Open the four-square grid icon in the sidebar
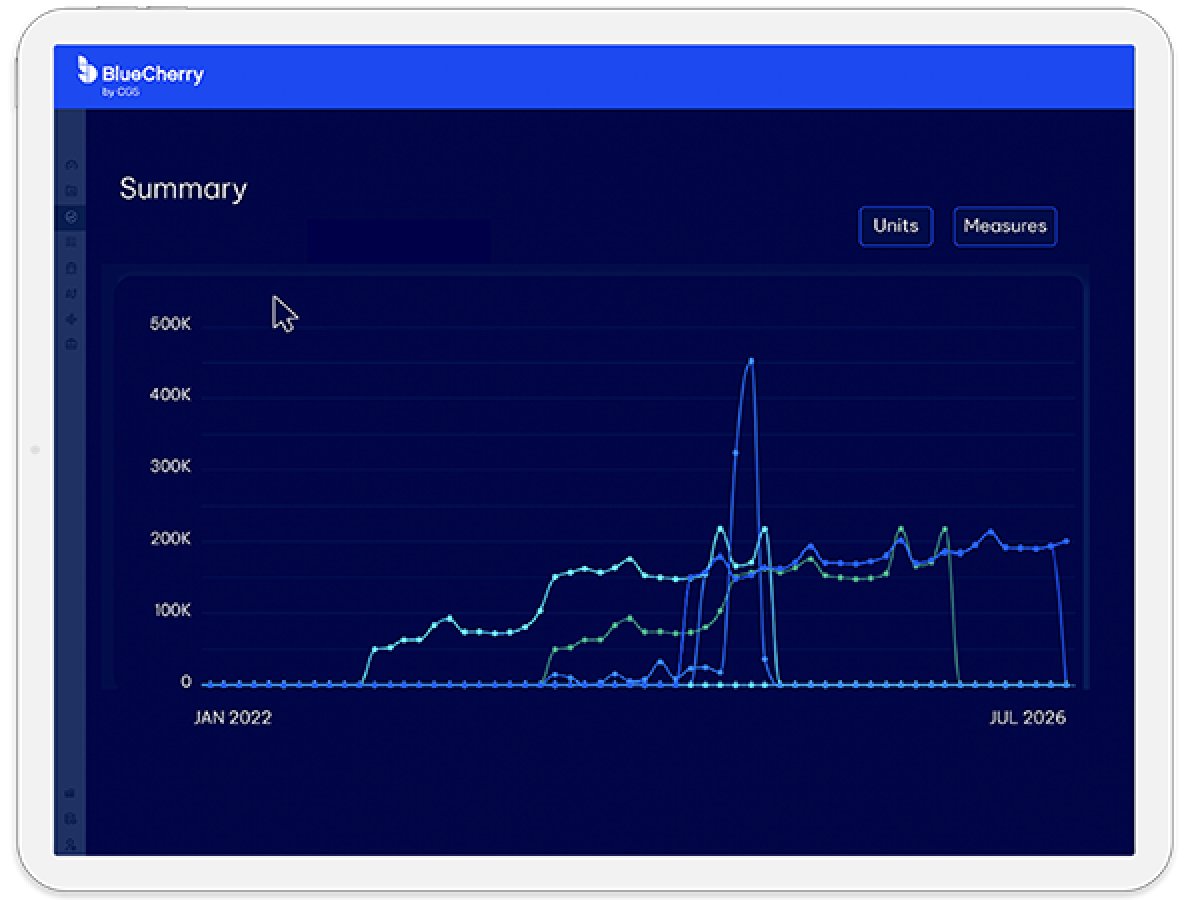Viewport: 1190px width, 900px height. (70, 242)
